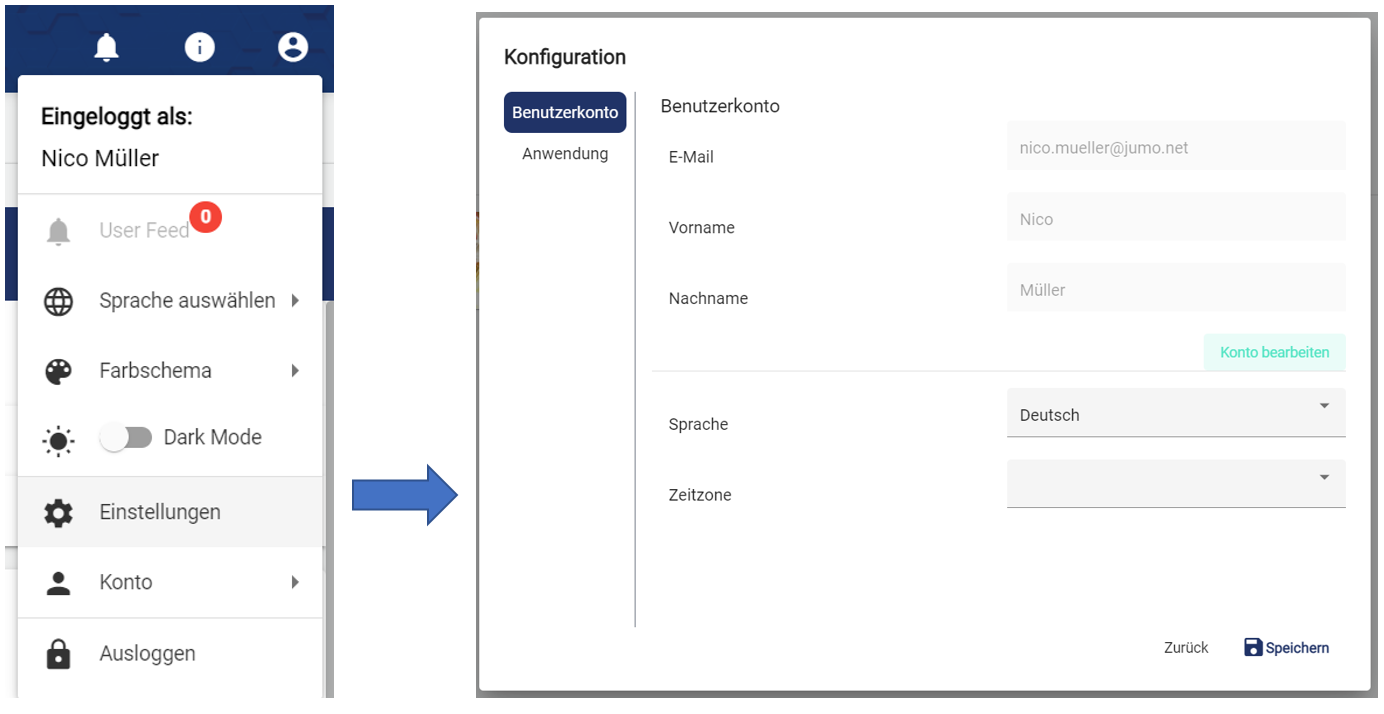Click the notification bell icon in header
Viewport: 1384px width, 714px height.
coord(106,47)
